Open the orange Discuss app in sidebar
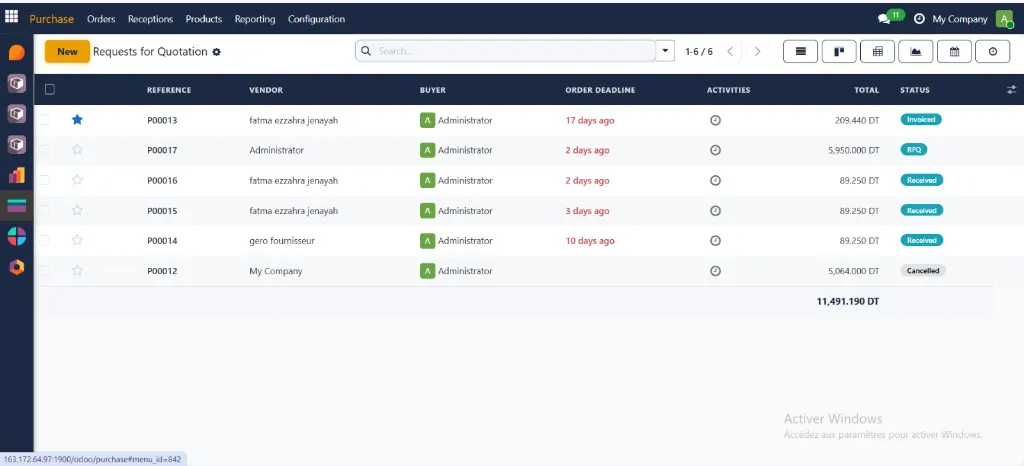This screenshot has height=466, width=1024. [x=16, y=53]
